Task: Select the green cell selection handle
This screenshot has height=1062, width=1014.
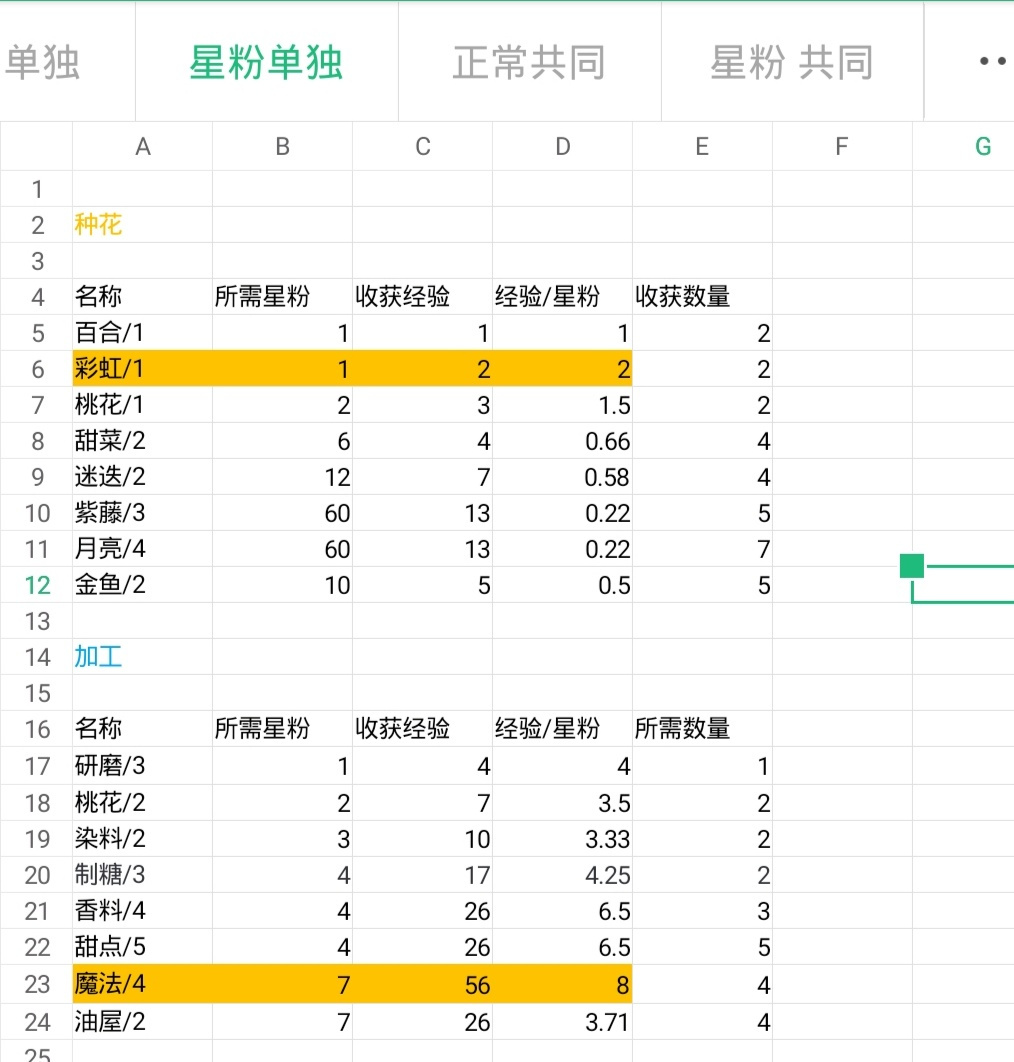Action: (912, 566)
